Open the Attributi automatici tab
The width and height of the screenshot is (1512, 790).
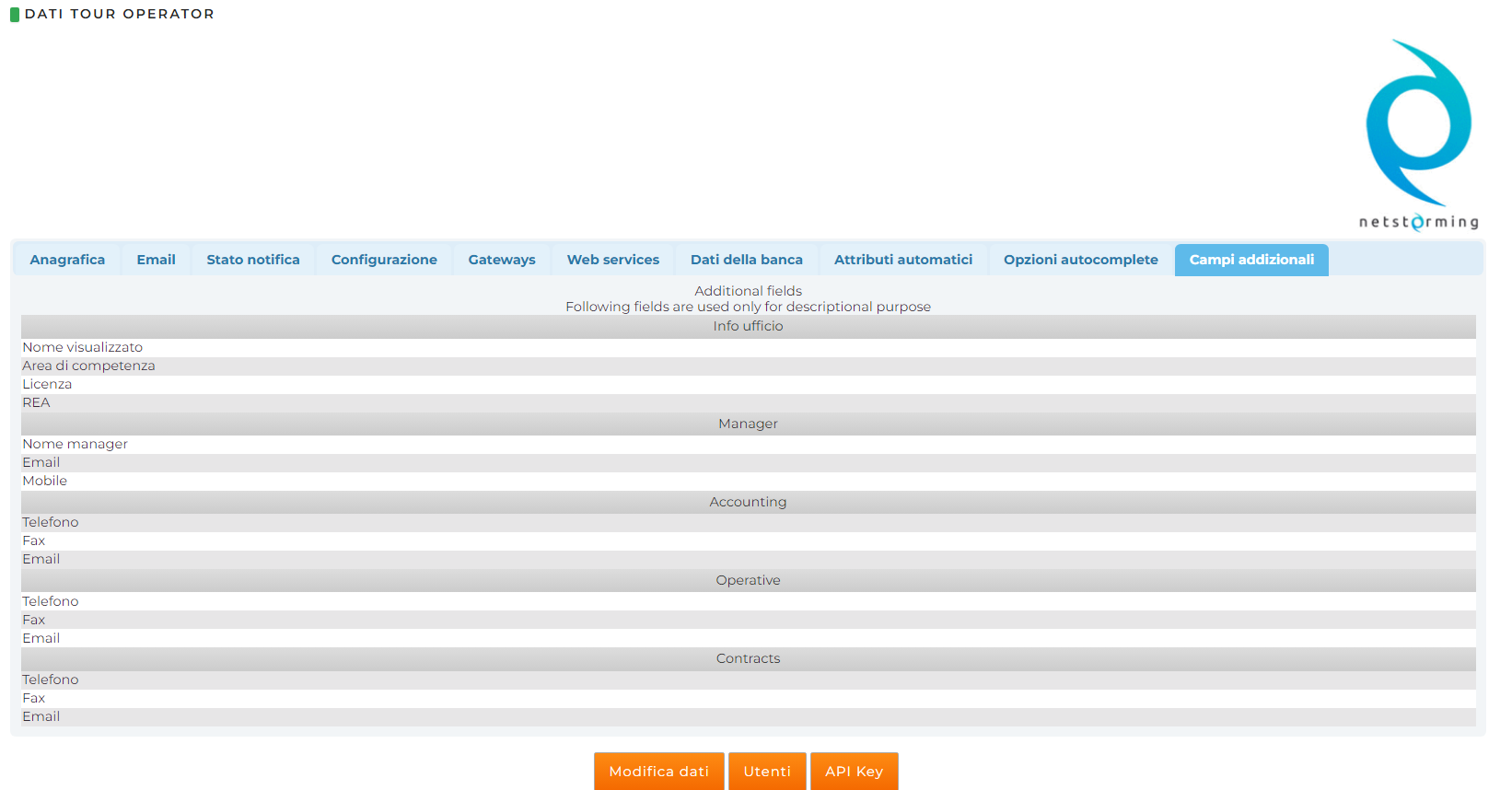(x=903, y=260)
